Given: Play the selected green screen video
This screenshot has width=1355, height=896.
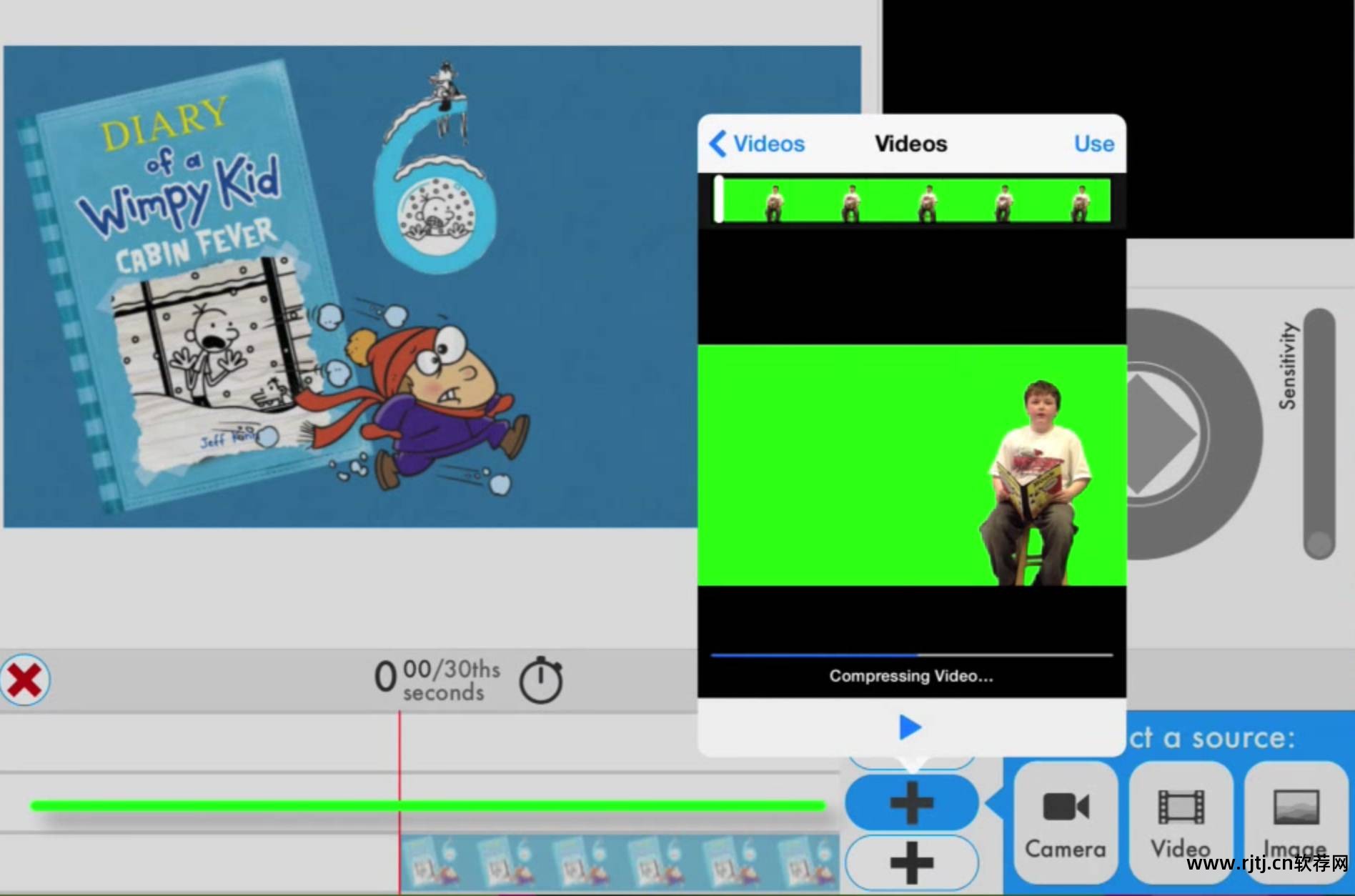Looking at the screenshot, I should tap(910, 727).
